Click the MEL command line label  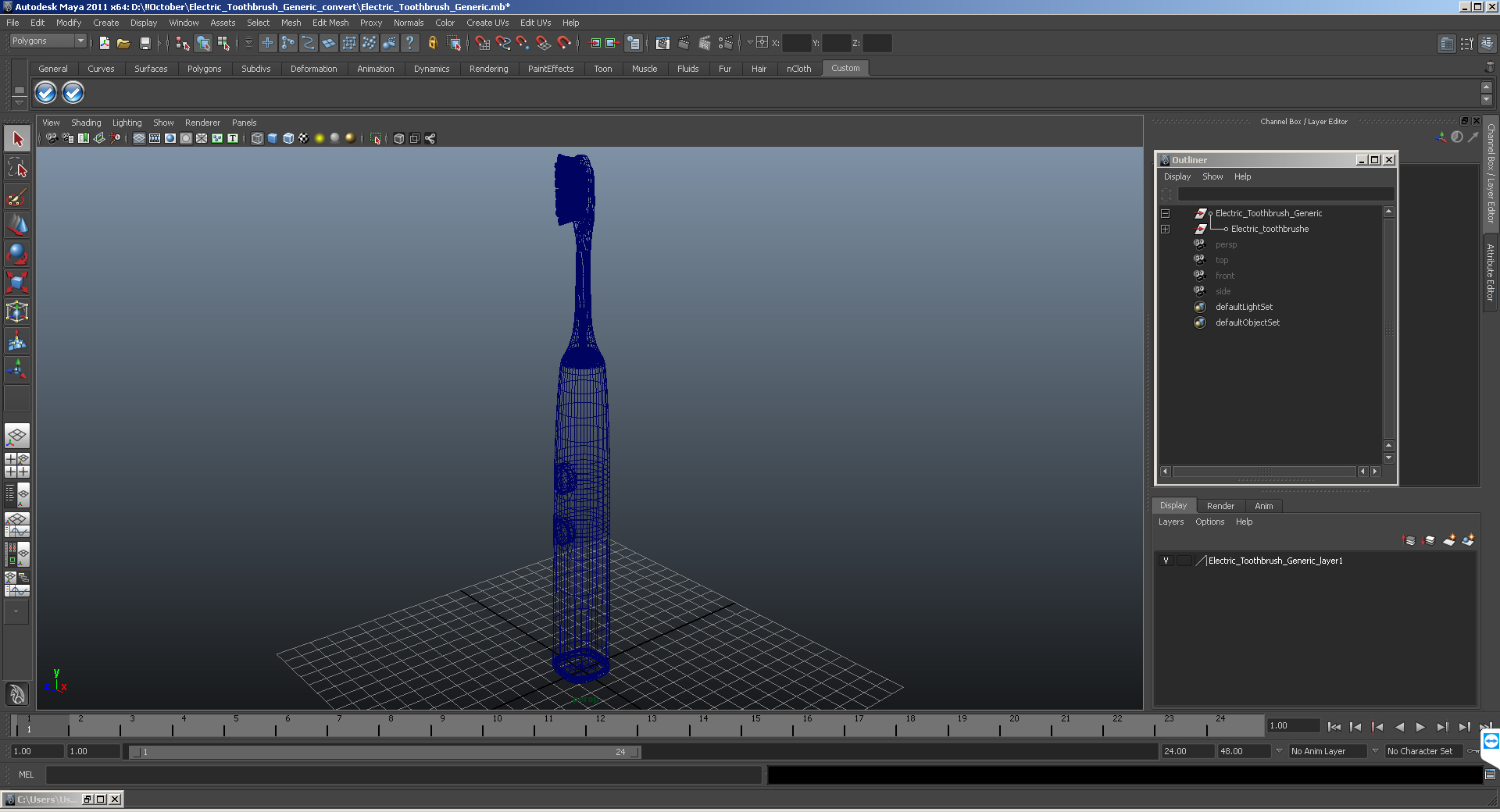[x=27, y=775]
